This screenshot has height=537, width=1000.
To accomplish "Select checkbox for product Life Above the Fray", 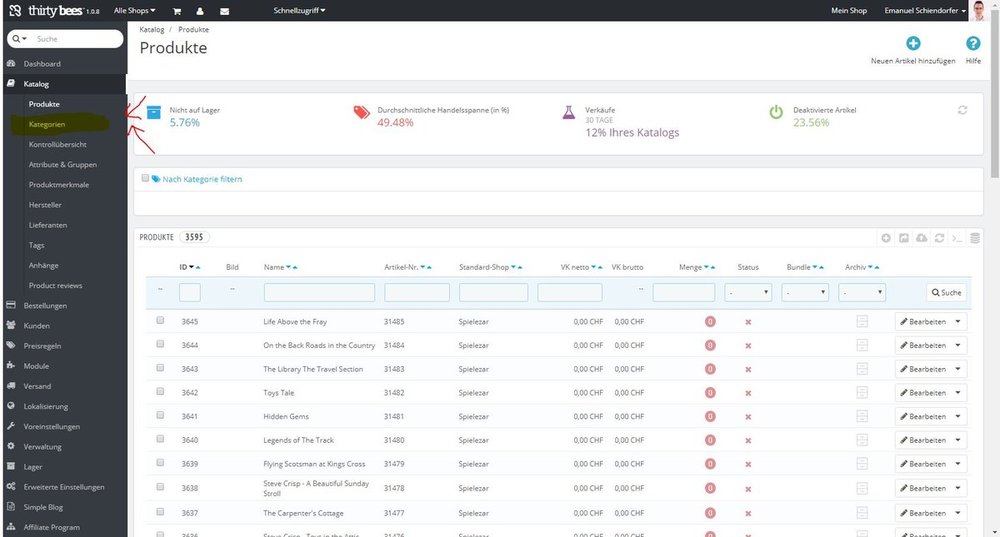I will [160, 321].
